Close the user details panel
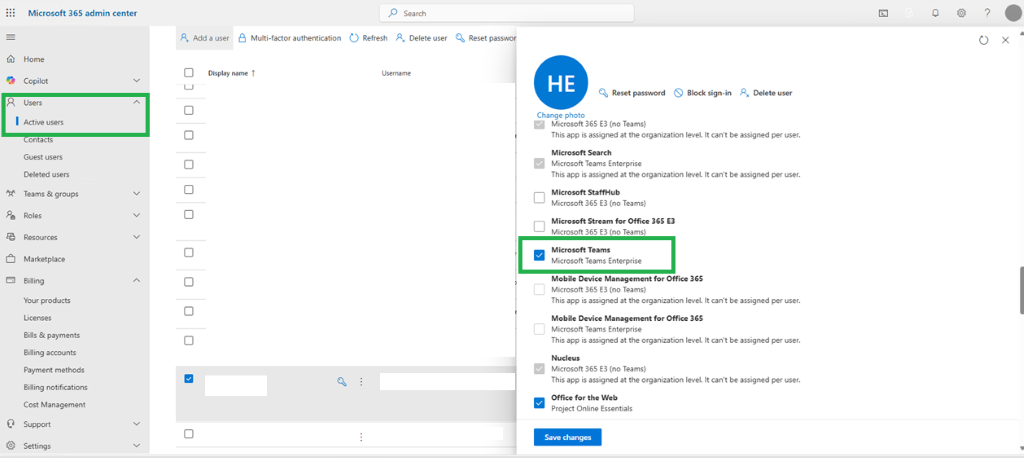This screenshot has width=1024, height=462. [1005, 41]
